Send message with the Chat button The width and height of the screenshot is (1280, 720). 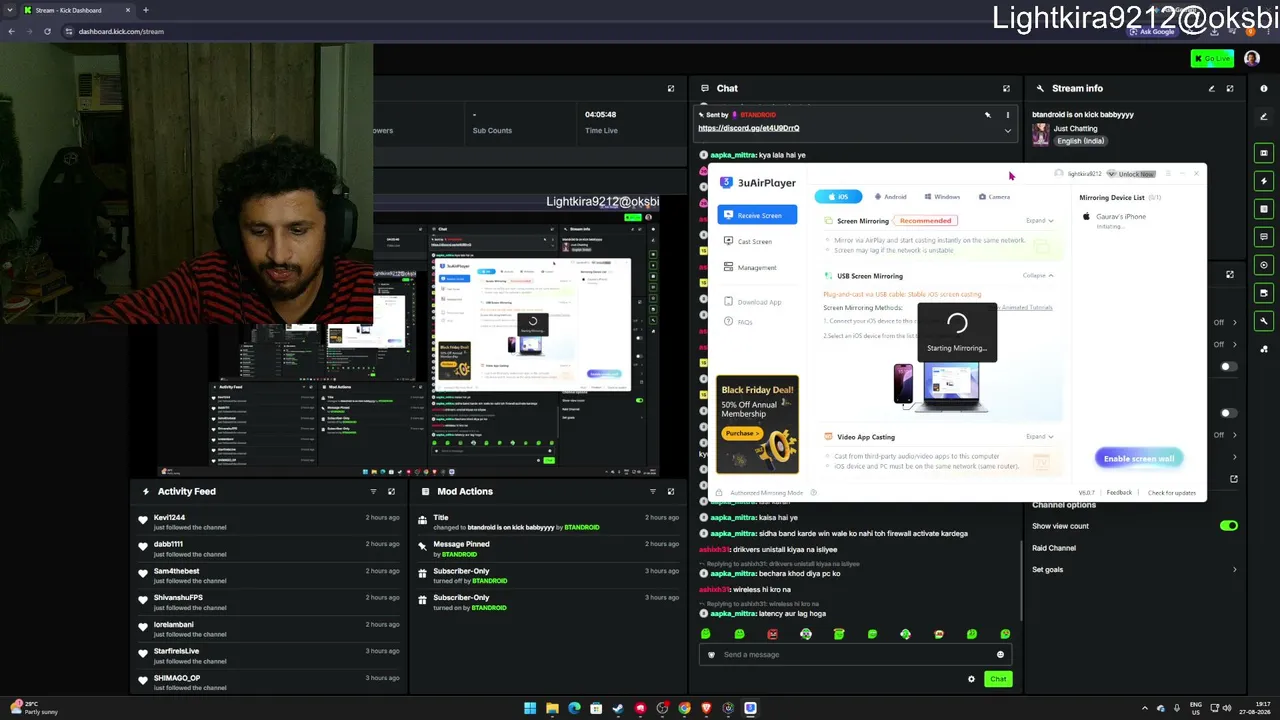tap(998, 679)
